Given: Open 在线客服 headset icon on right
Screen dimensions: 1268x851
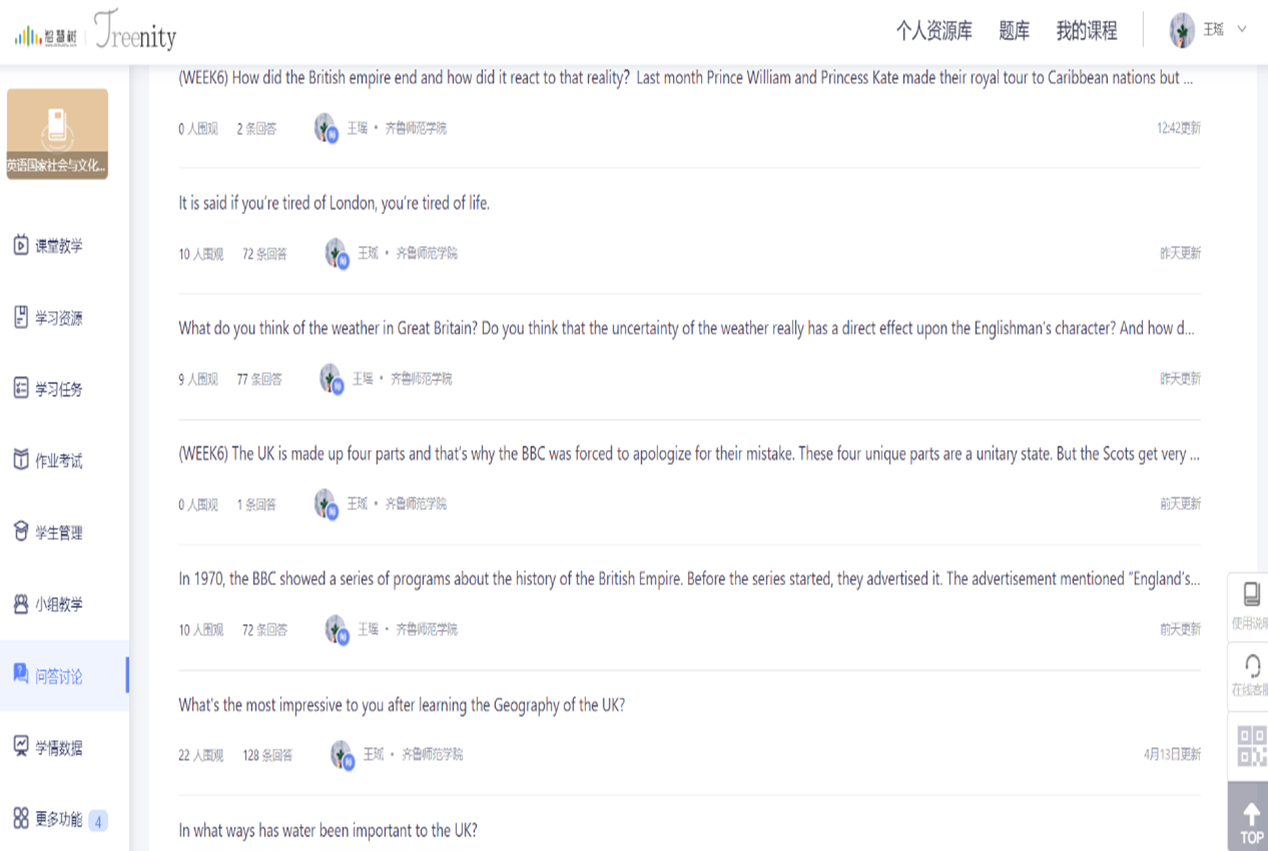Looking at the screenshot, I should tap(1251, 667).
